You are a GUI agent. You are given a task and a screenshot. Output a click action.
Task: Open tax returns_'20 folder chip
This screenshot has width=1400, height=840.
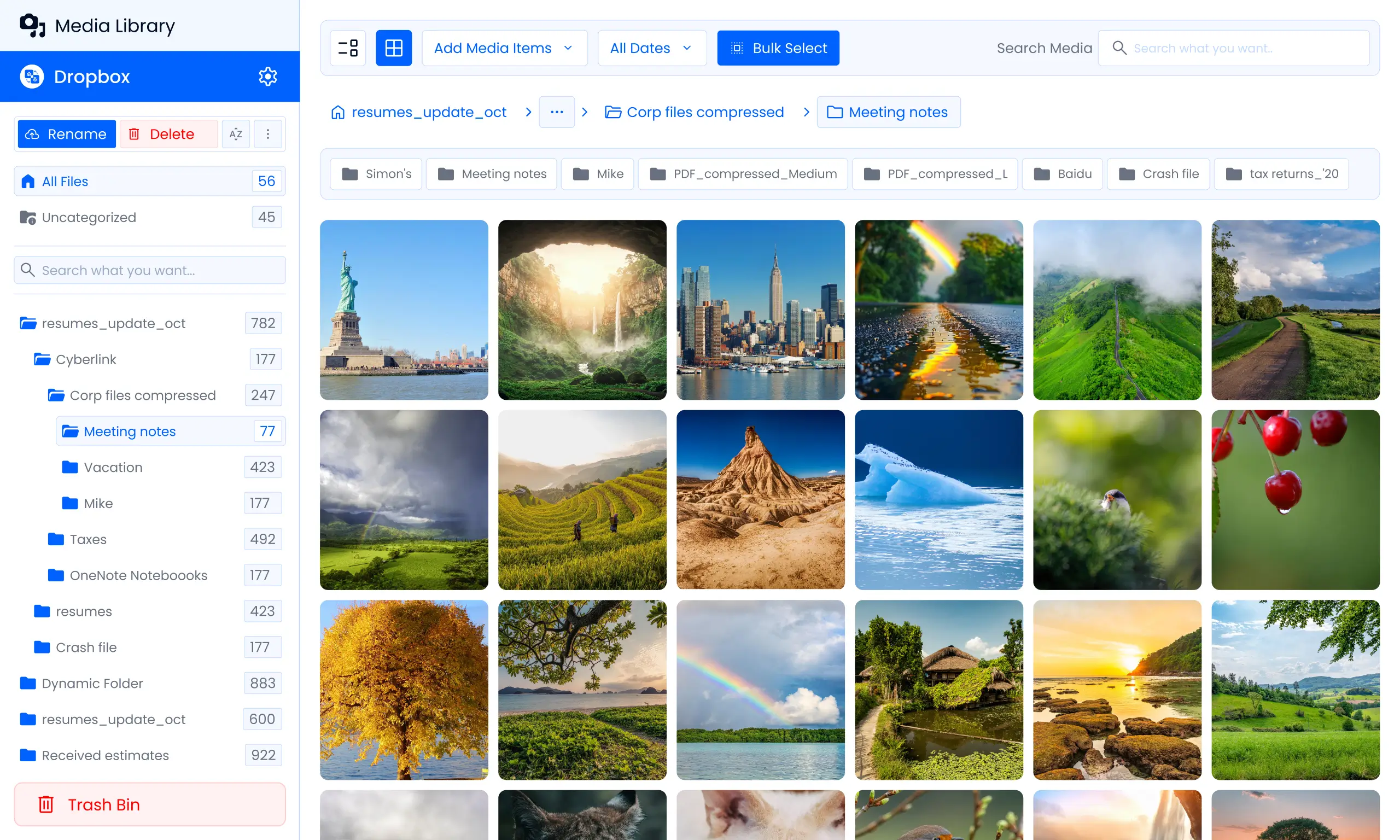click(1281, 174)
